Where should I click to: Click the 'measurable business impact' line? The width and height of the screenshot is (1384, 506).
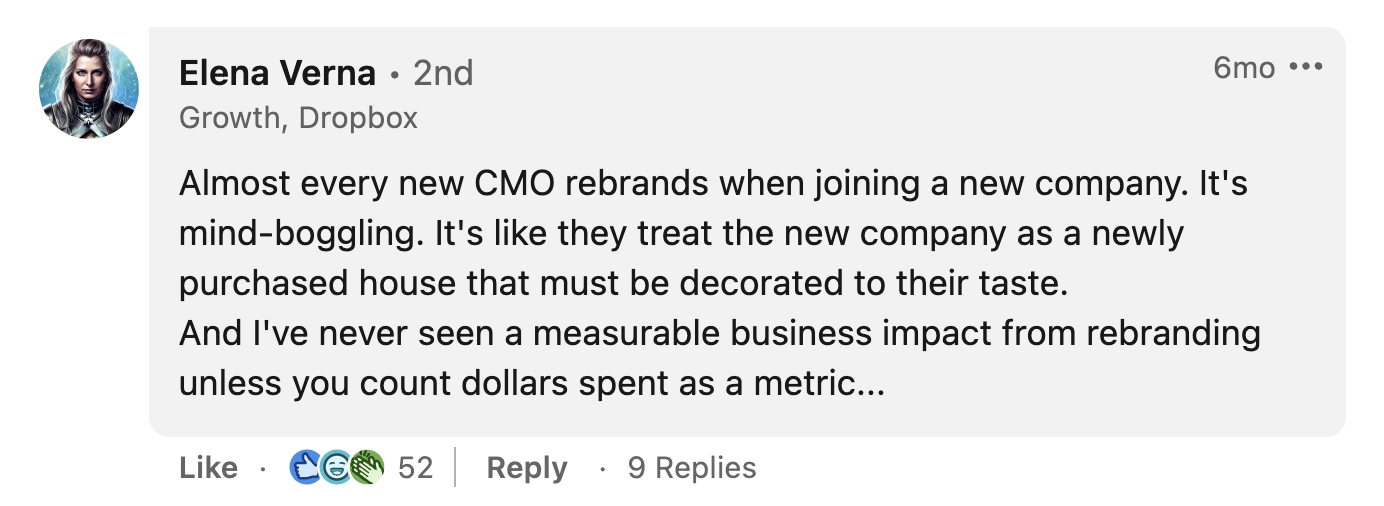click(x=719, y=333)
